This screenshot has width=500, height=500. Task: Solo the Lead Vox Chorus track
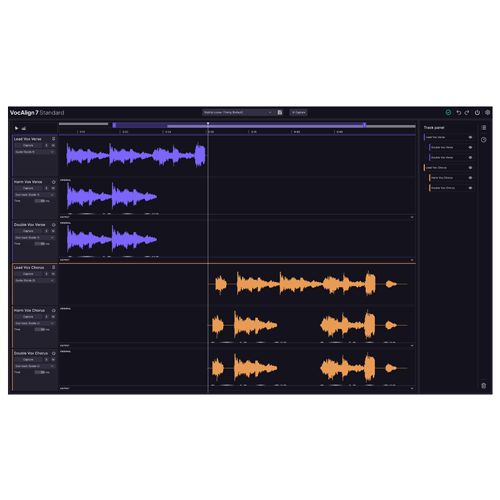pos(46,274)
